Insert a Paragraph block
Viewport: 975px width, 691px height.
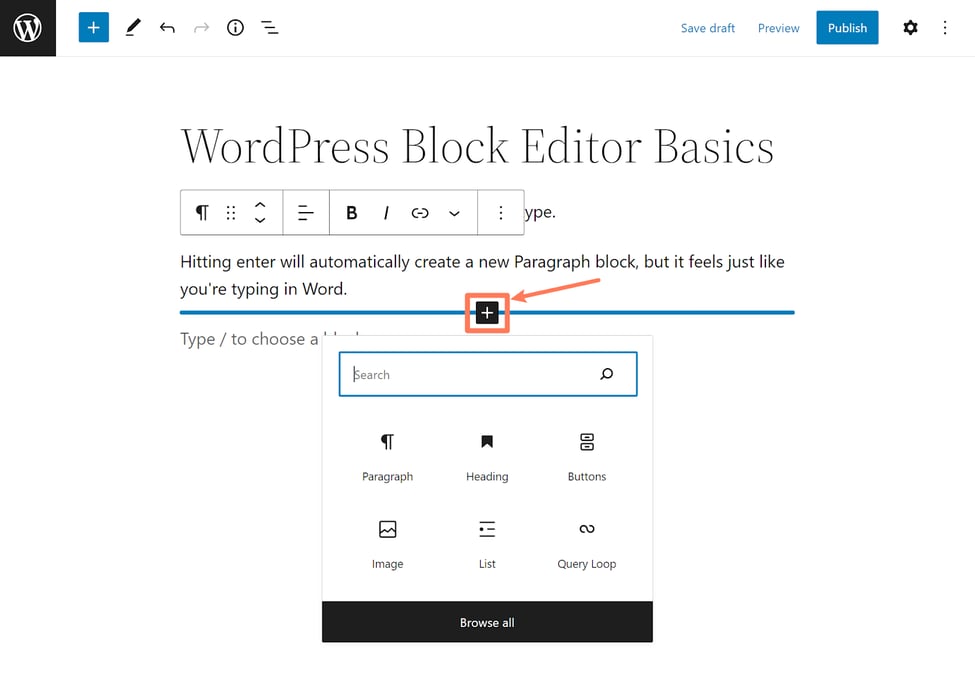pos(387,457)
